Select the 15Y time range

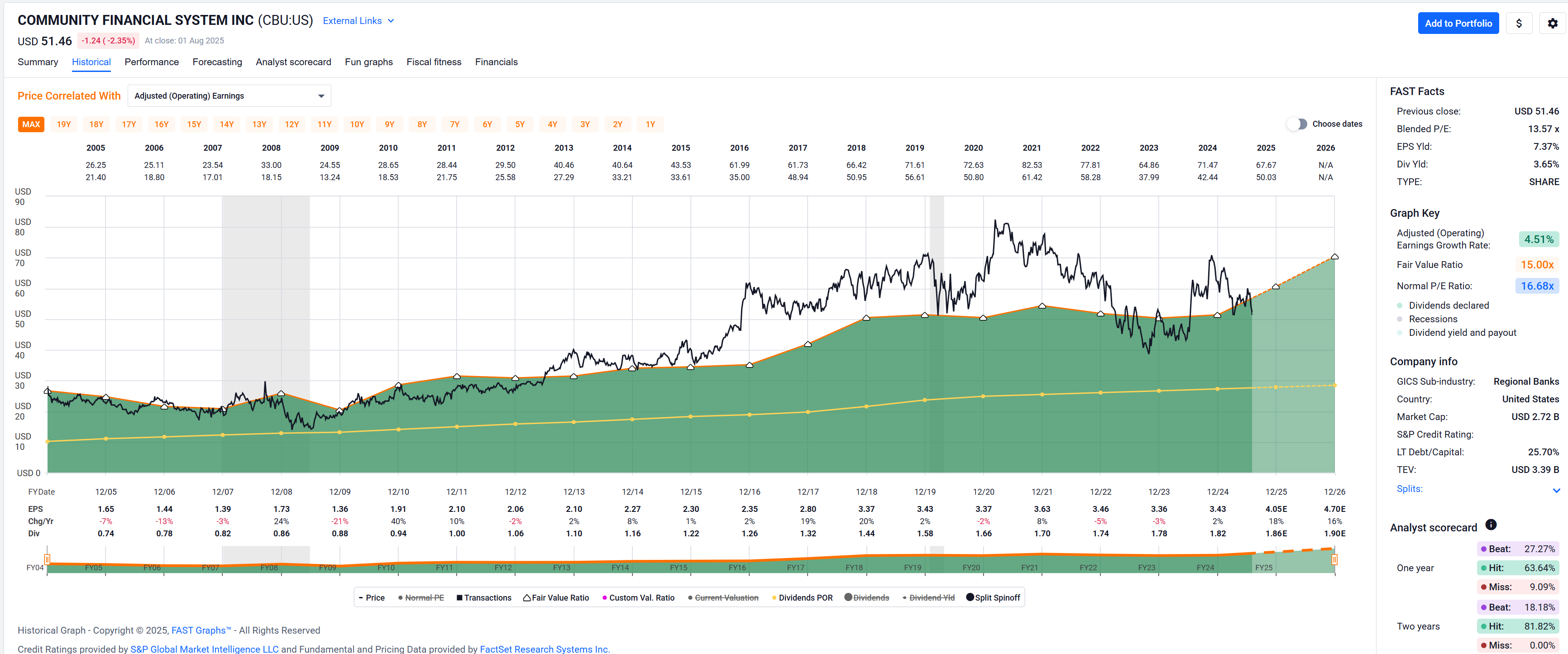[x=194, y=124]
